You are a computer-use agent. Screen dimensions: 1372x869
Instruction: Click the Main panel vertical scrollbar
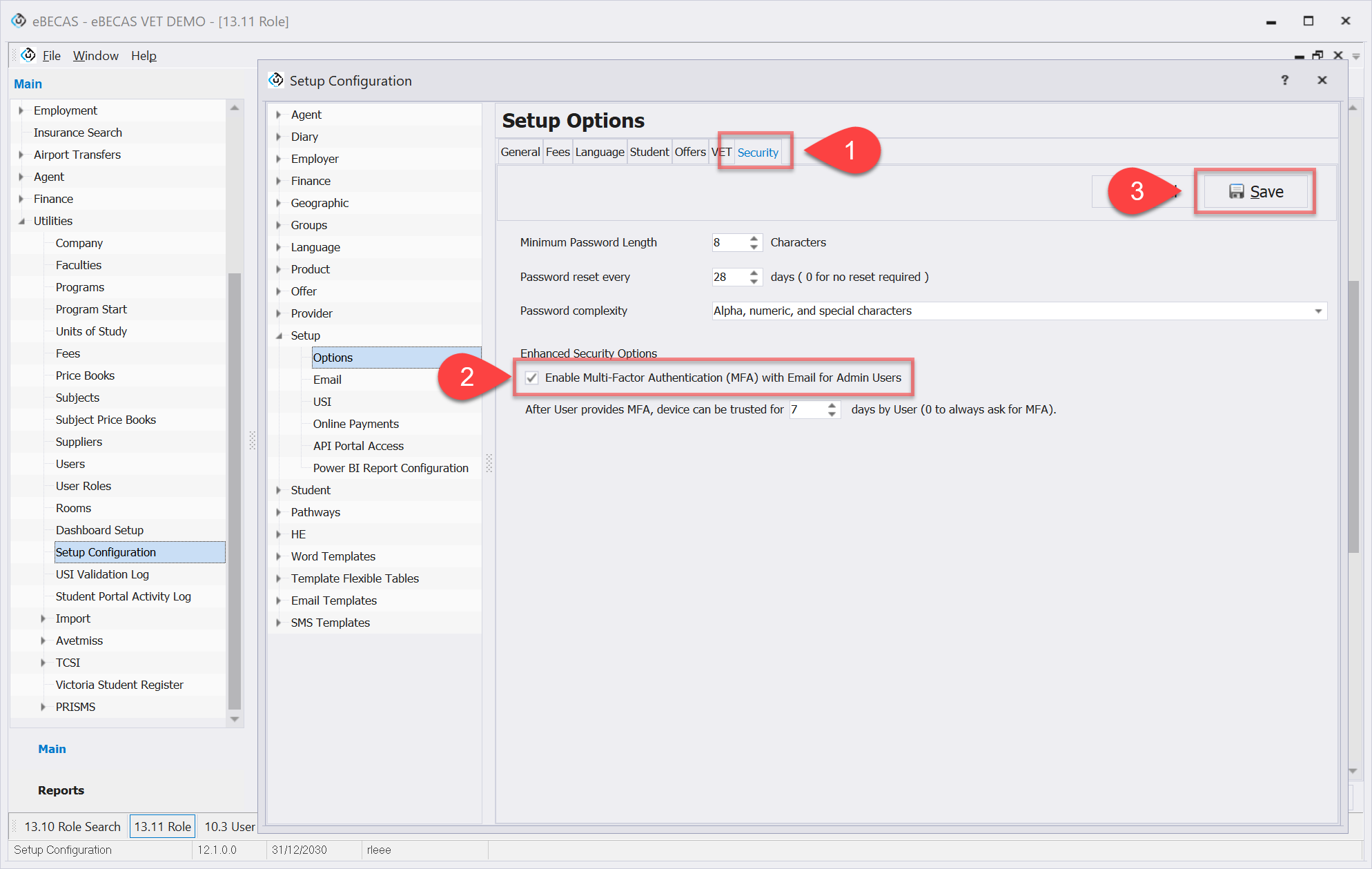(235, 490)
